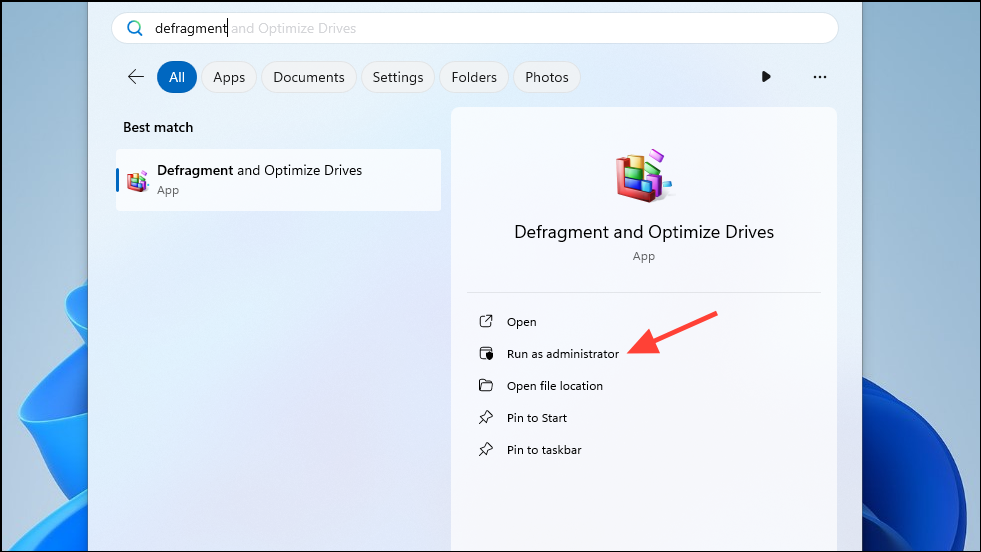This screenshot has height=552, width=981.
Task: Choose Pin to Start
Action: click(537, 417)
